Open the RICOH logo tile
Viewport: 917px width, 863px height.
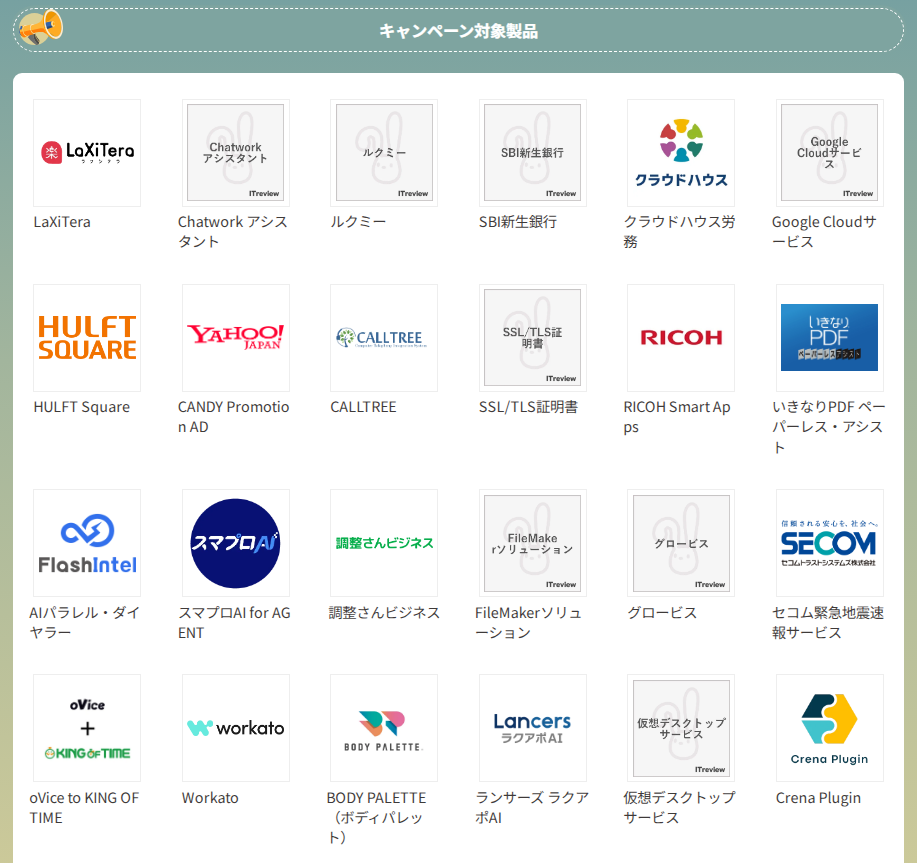tap(681, 338)
